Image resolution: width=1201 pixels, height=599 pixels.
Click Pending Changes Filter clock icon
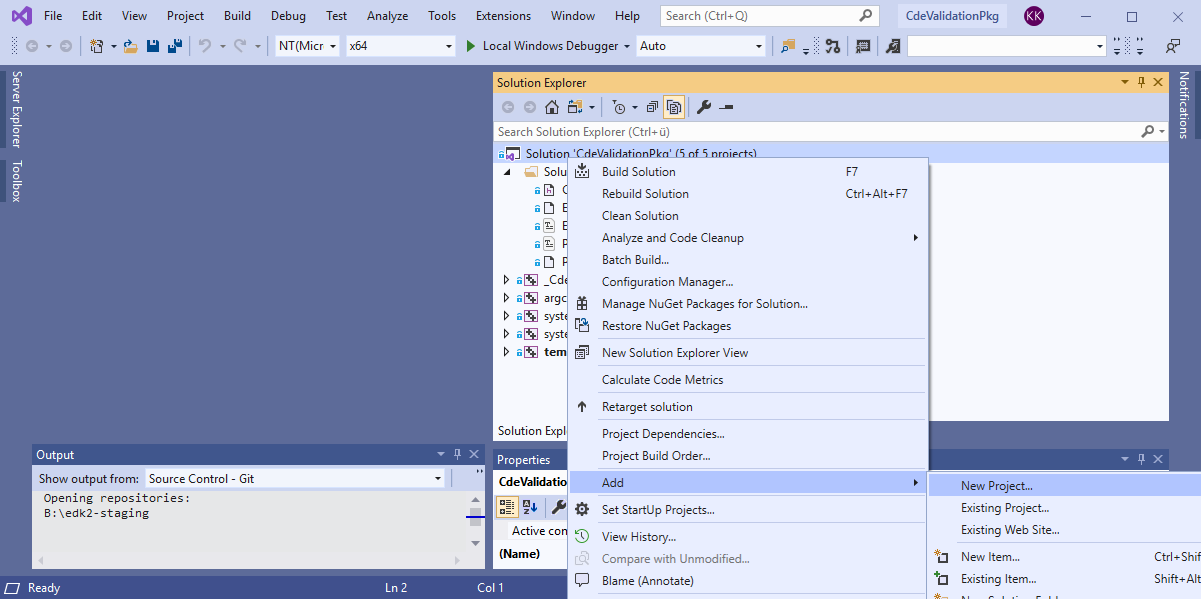click(x=619, y=107)
